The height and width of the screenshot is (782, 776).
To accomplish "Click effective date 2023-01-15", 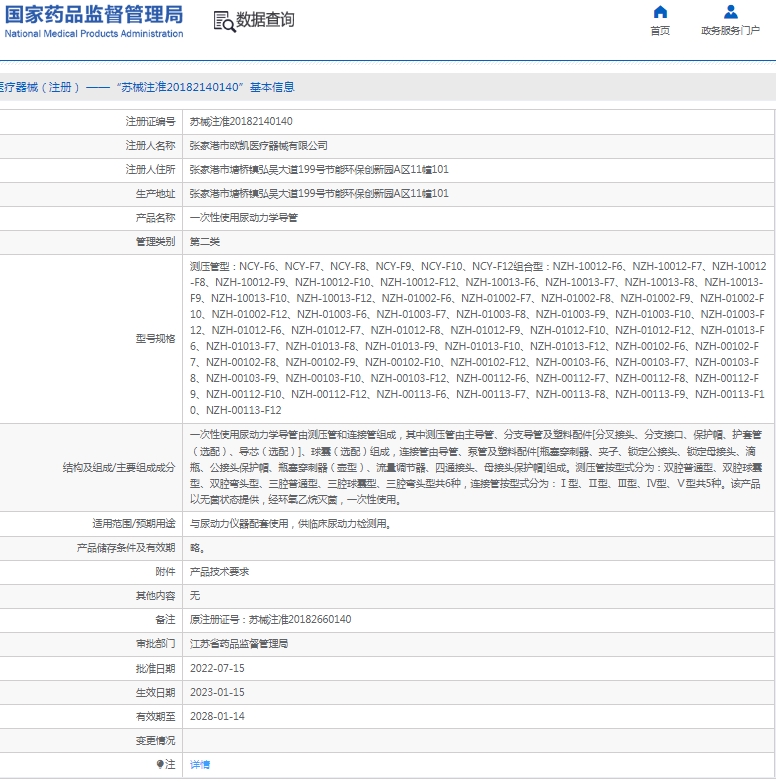I will 217,692.
